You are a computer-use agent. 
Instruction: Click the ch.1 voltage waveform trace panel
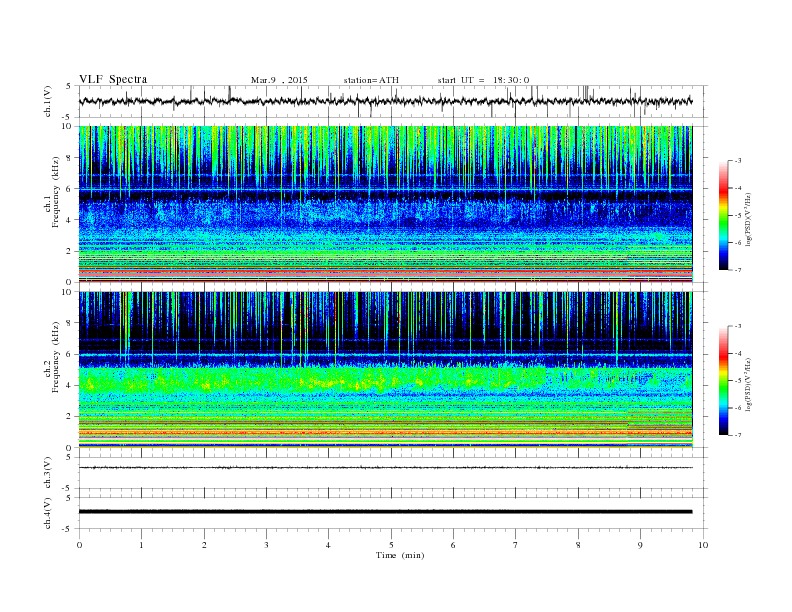[x=393, y=101]
